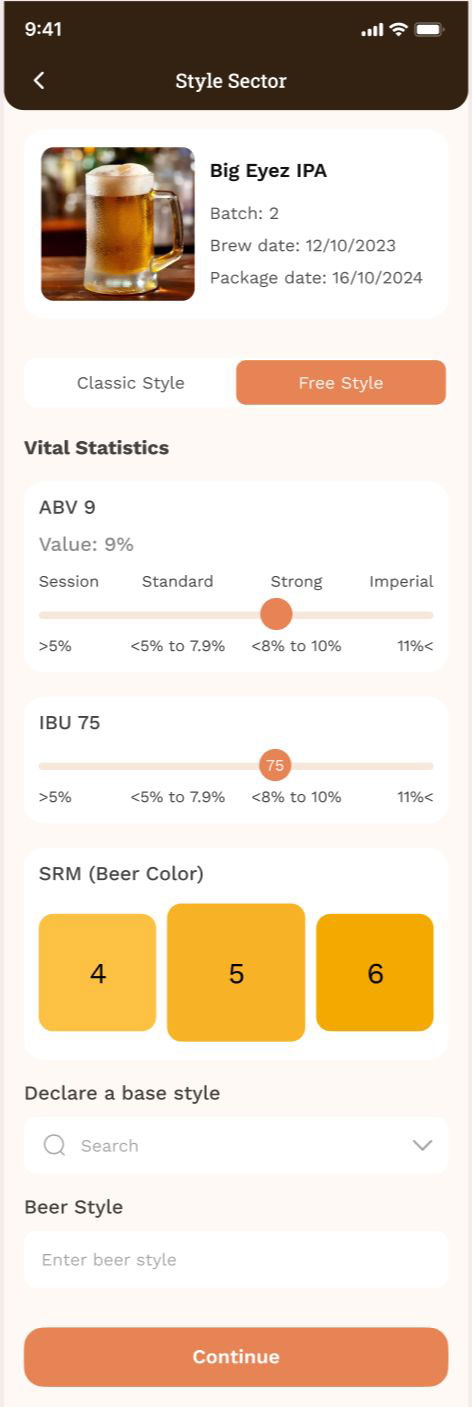The image size is (472, 1407).
Task: Click the base style Search field
Action: pos(236,1145)
